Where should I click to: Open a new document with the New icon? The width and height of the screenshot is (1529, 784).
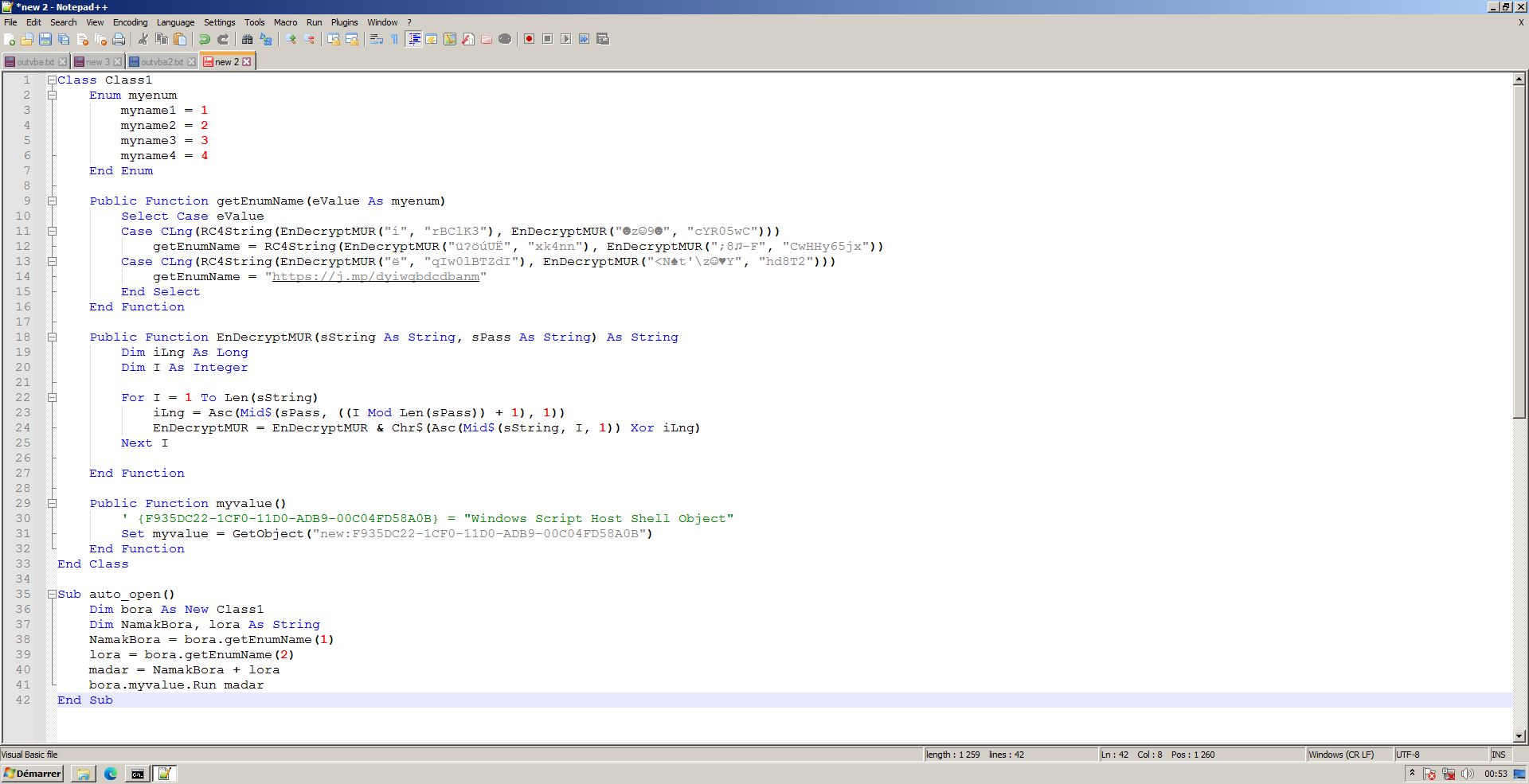(x=9, y=38)
